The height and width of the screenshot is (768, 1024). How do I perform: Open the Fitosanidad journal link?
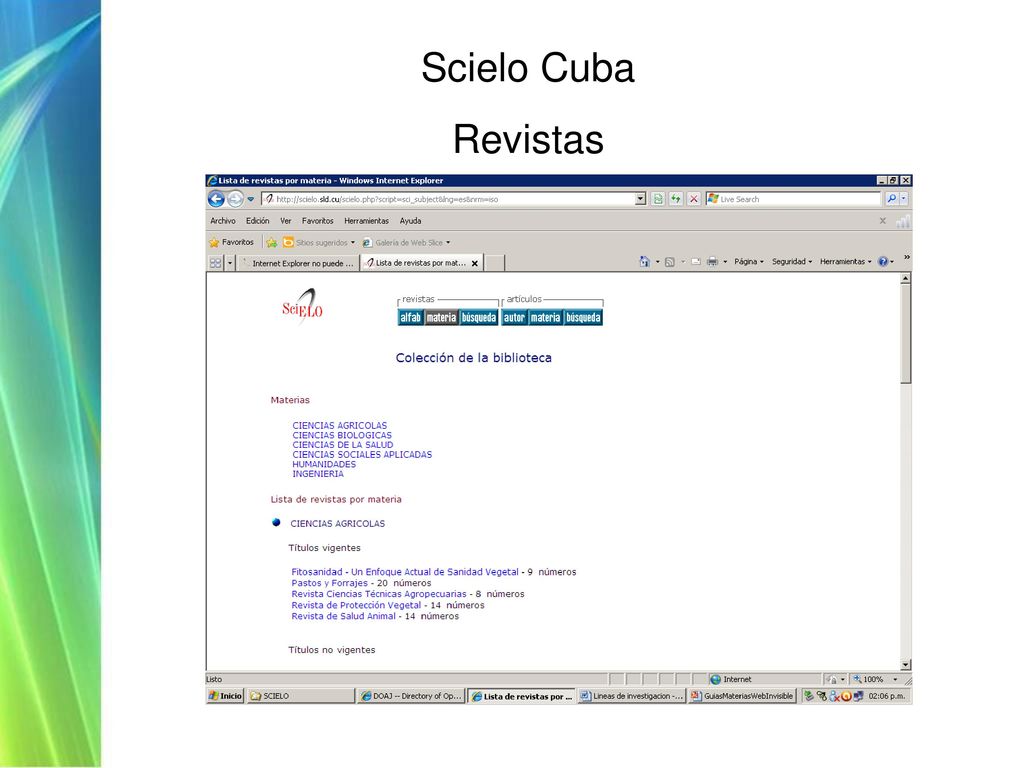tap(405, 572)
